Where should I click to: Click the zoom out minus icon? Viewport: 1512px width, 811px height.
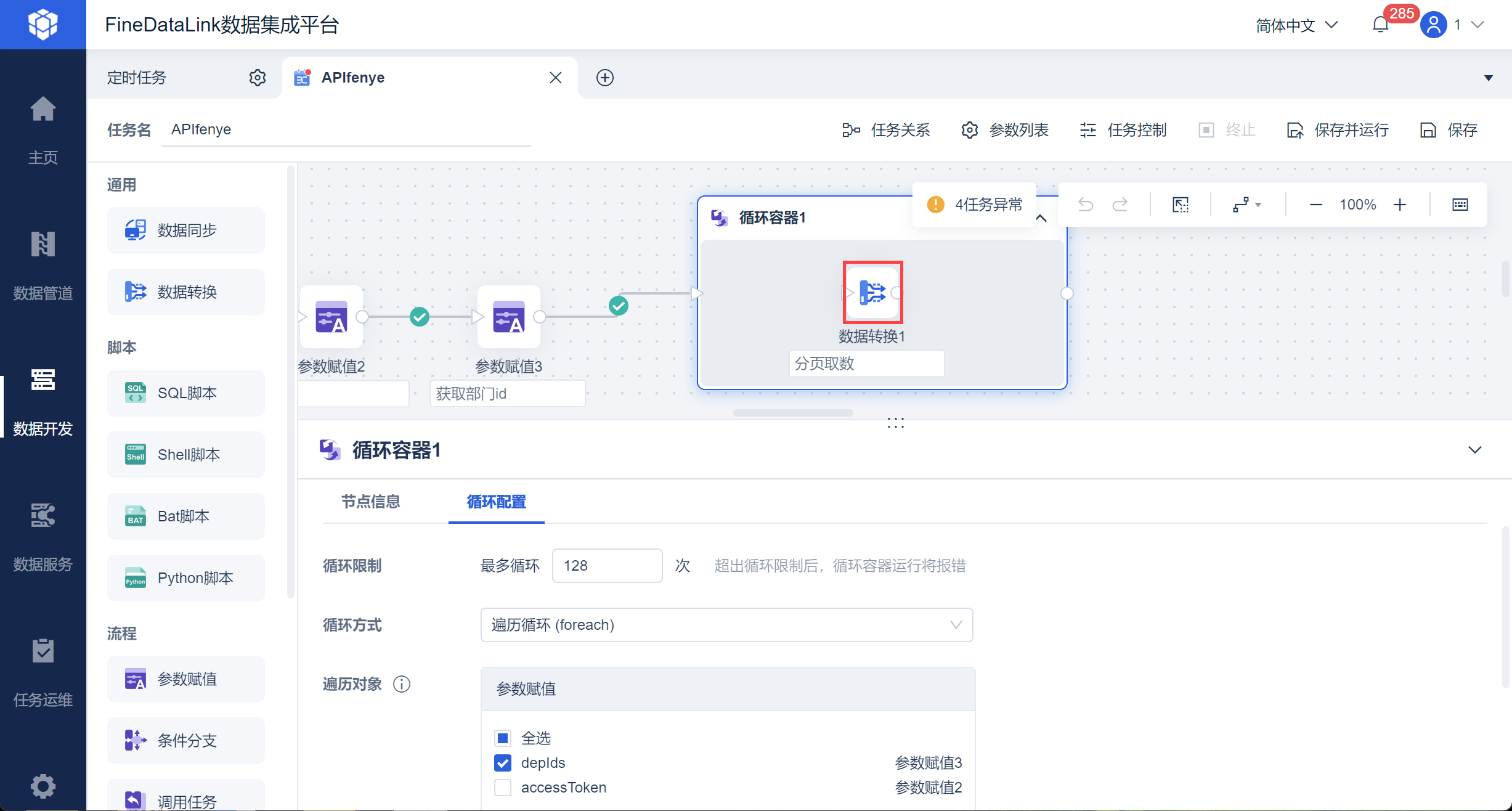tap(1315, 205)
